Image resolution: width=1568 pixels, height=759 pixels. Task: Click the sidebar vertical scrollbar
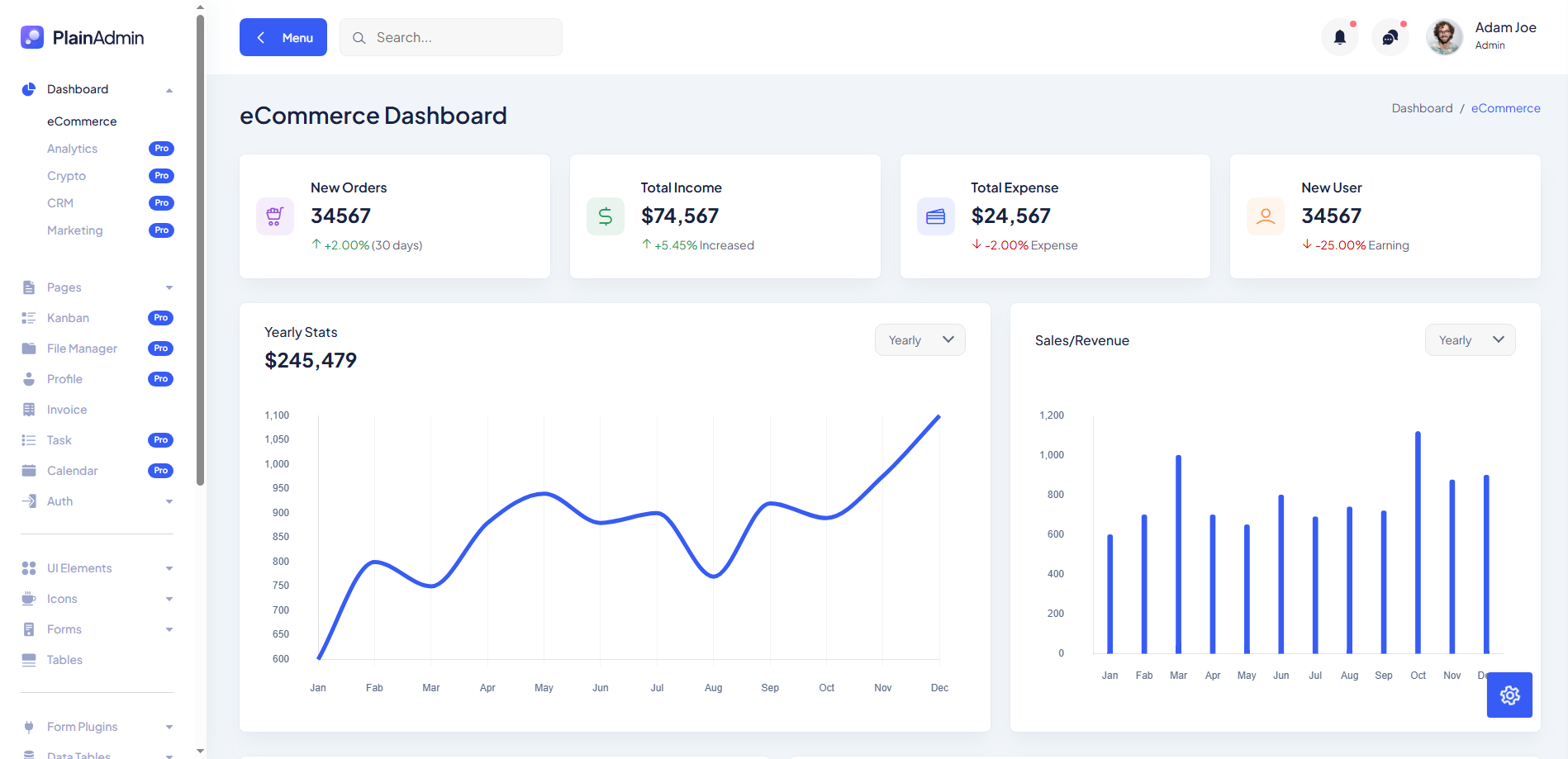point(200,250)
